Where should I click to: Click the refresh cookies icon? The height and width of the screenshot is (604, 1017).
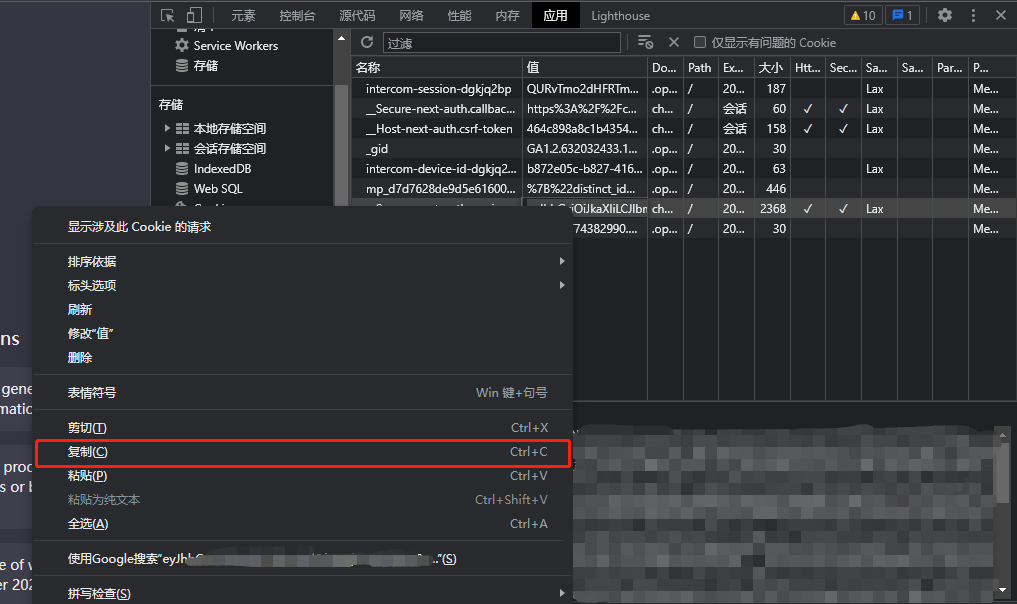pos(367,42)
